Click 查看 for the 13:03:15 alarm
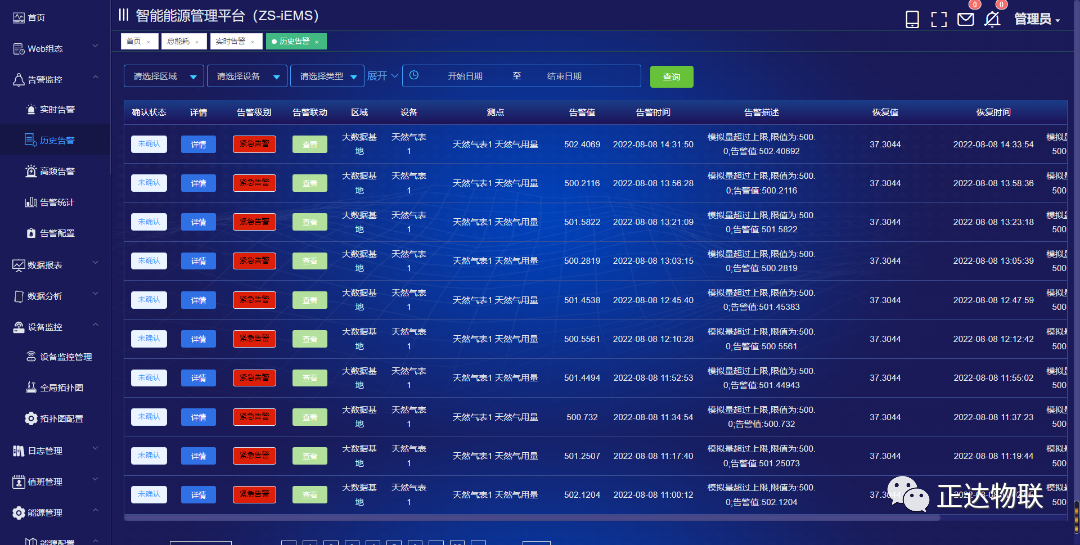1080x545 pixels. tap(310, 261)
